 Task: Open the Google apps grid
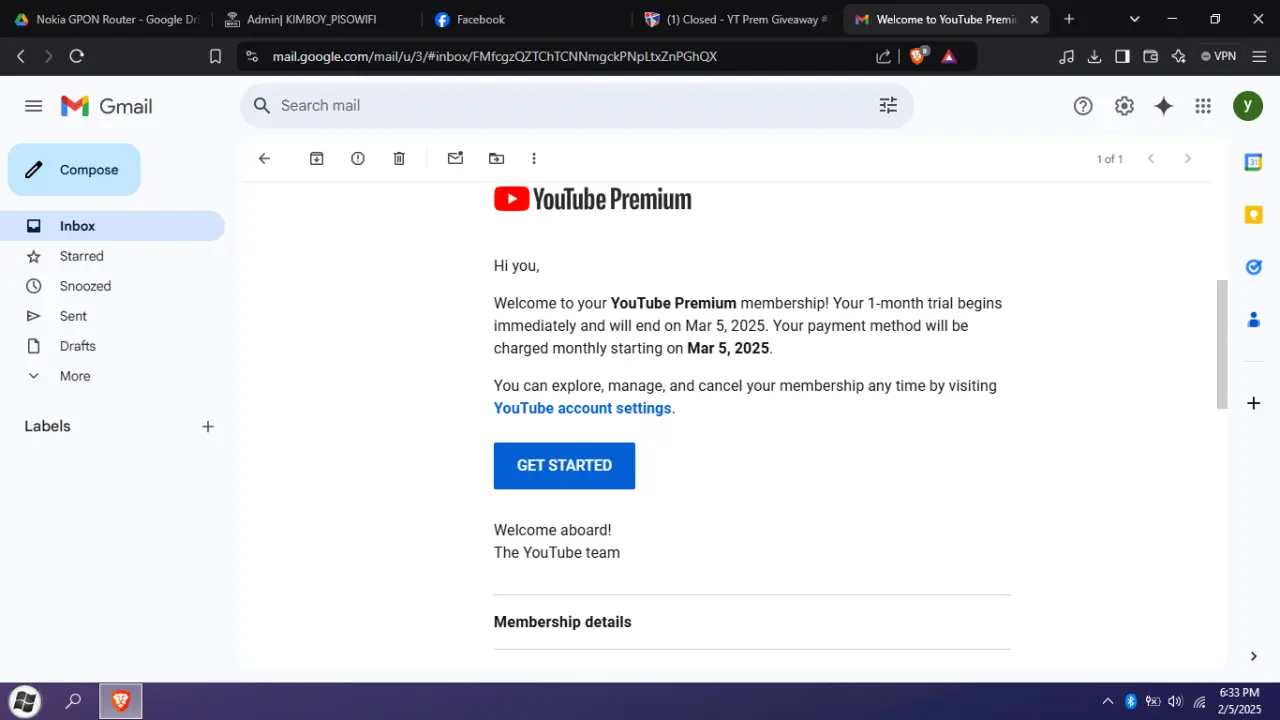(x=1203, y=106)
